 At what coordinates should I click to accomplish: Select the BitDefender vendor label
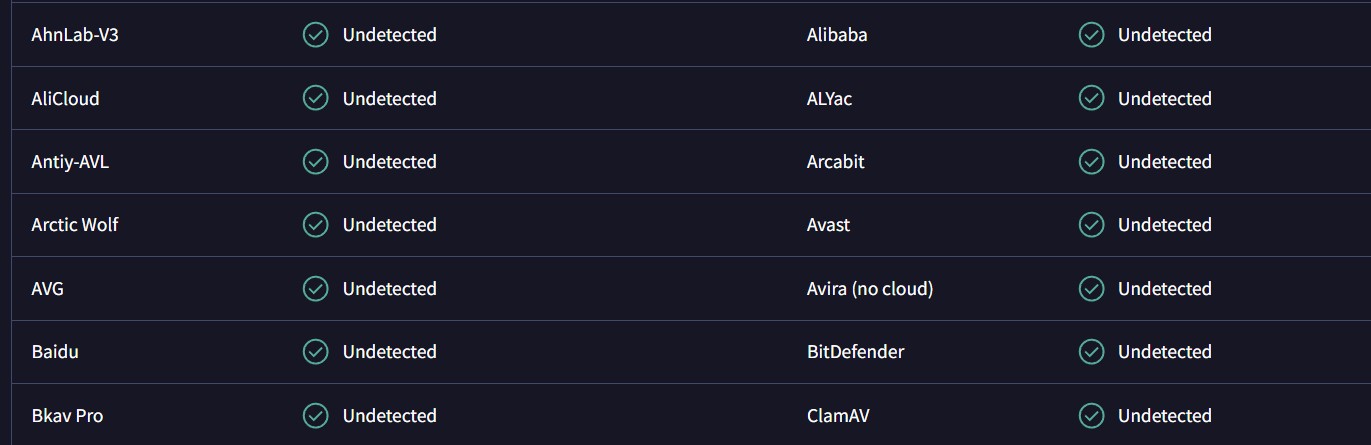click(x=856, y=352)
